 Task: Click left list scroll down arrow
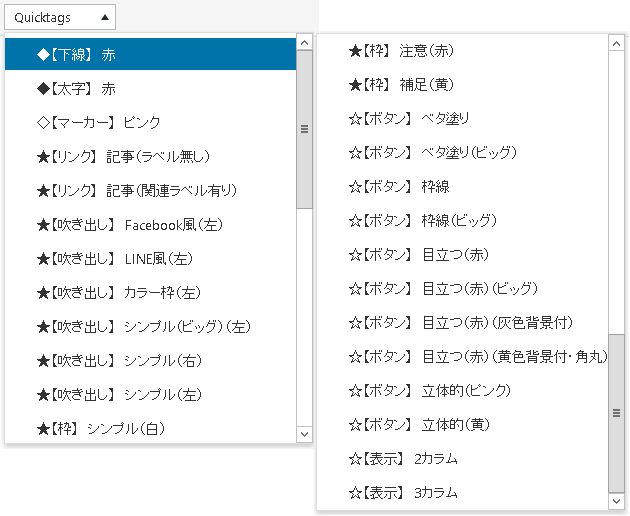click(x=305, y=434)
